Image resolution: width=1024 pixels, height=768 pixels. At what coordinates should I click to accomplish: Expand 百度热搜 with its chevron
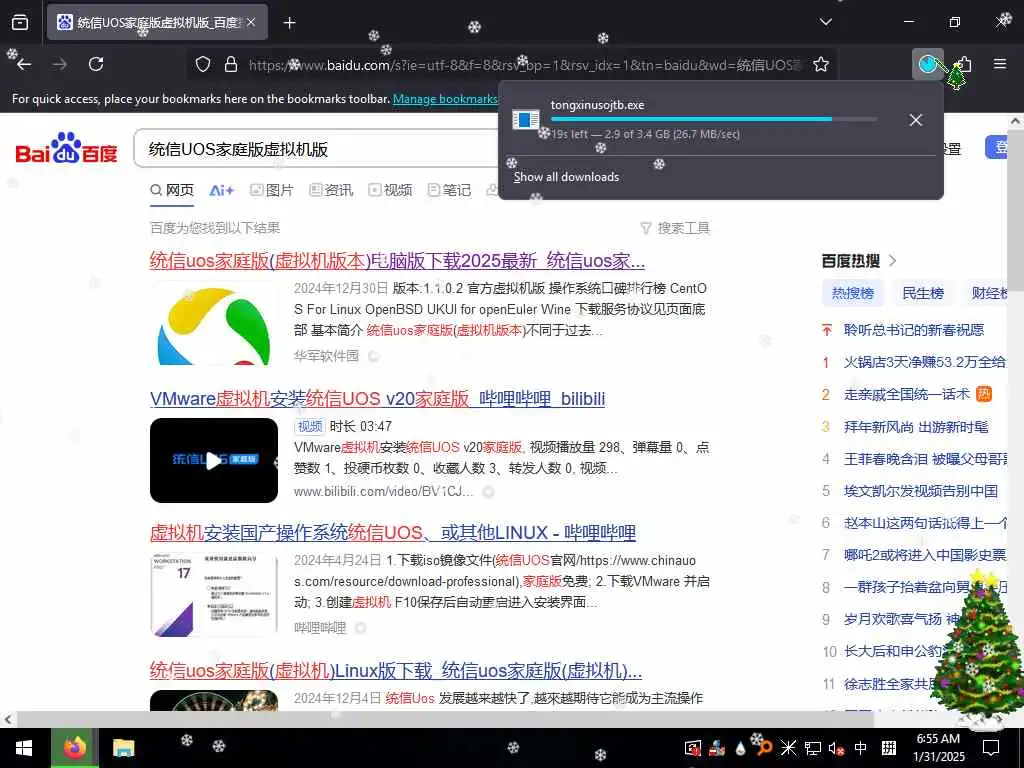coord(893,261)
